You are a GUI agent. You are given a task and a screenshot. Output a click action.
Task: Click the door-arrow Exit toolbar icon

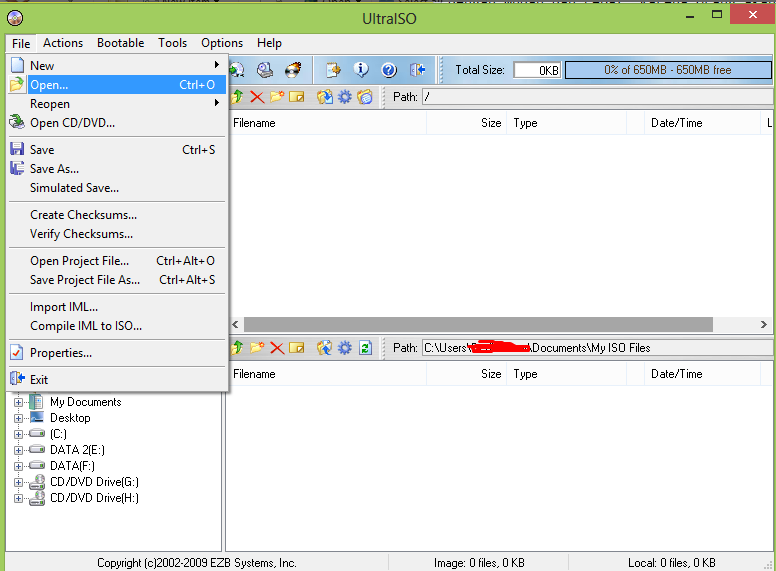(x=417, y=70)
